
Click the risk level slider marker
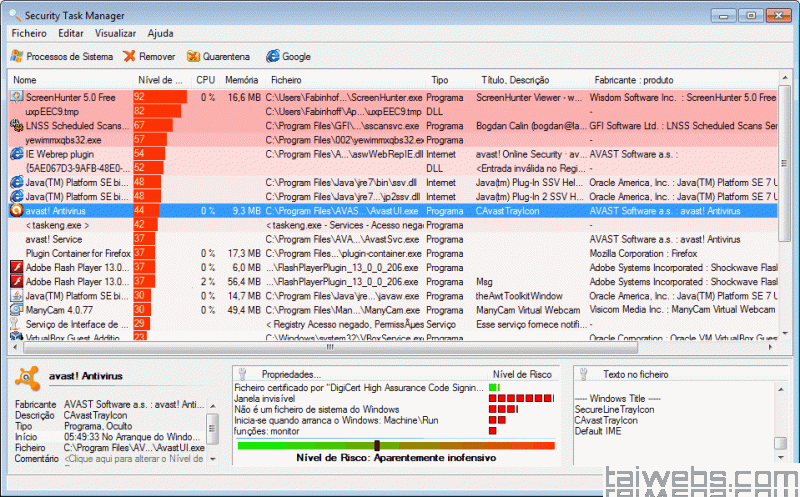(x=377, y=445)
